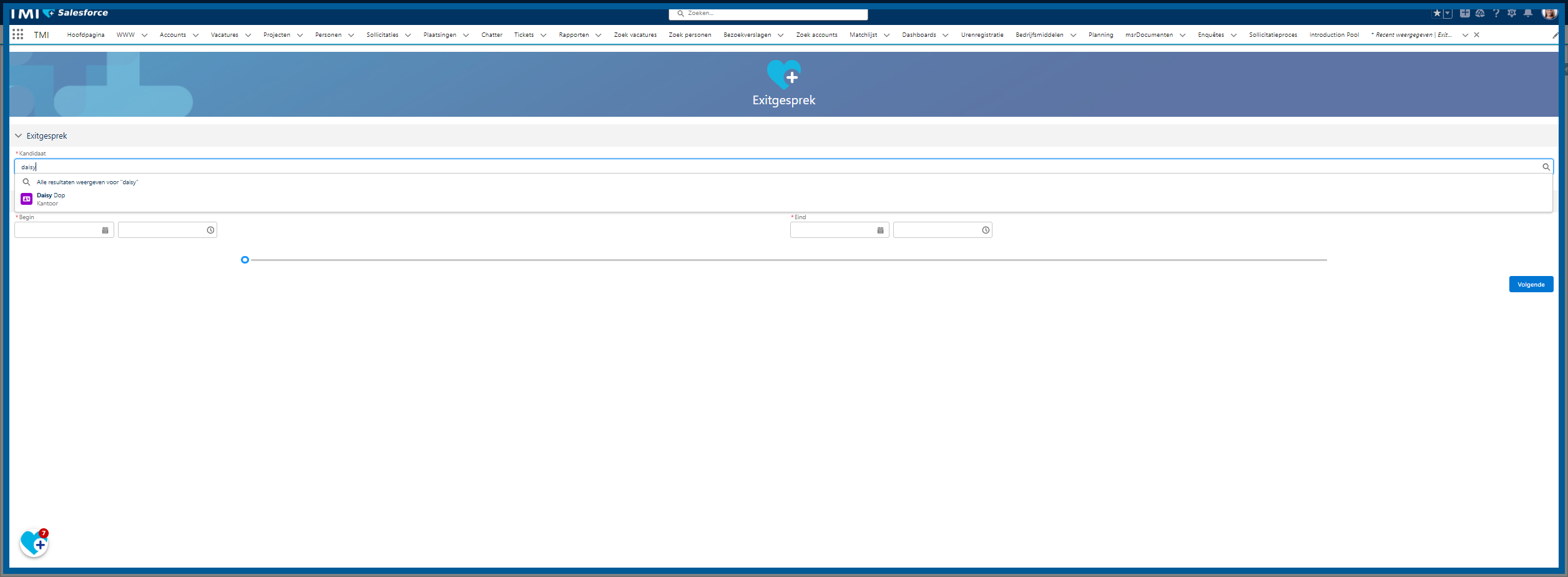Viewport: 1568px width, 577px height.
Task: Expand the Tickets menu chevron
Action: point(543,35)
